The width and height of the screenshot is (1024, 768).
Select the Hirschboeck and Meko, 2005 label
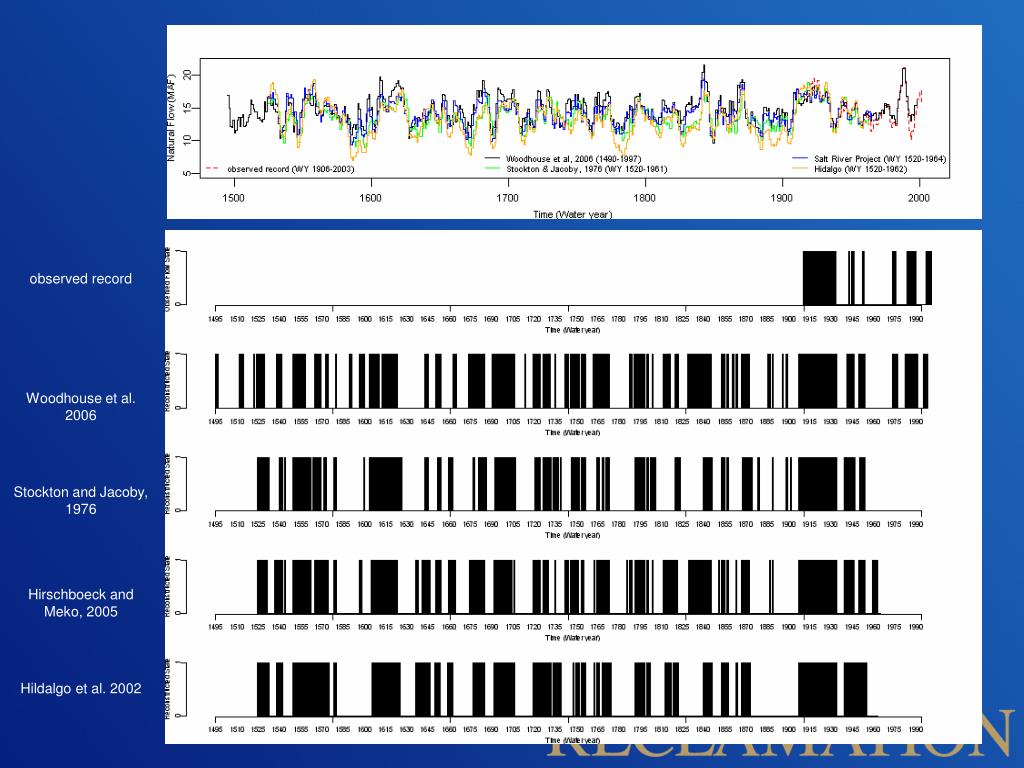(80, 603)
